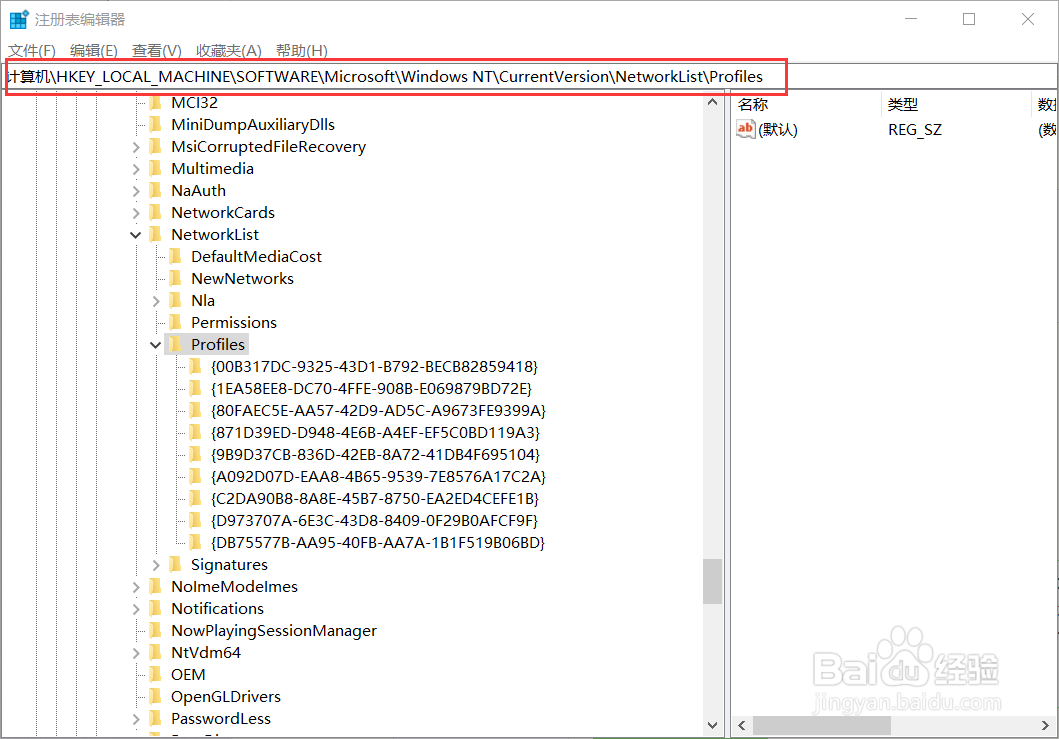Expand the Notifications key
The width and height of the screenshot is (1059, 739).
click(x=136, y=609)
